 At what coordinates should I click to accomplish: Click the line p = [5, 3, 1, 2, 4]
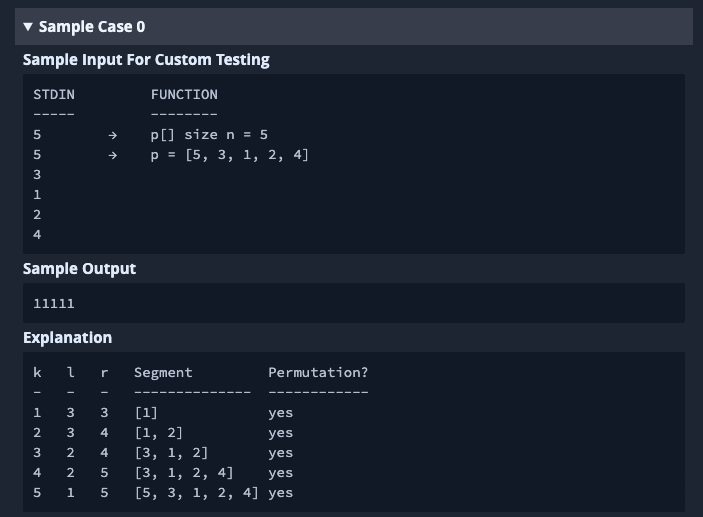pyautogui.click(x=229, y=155)
